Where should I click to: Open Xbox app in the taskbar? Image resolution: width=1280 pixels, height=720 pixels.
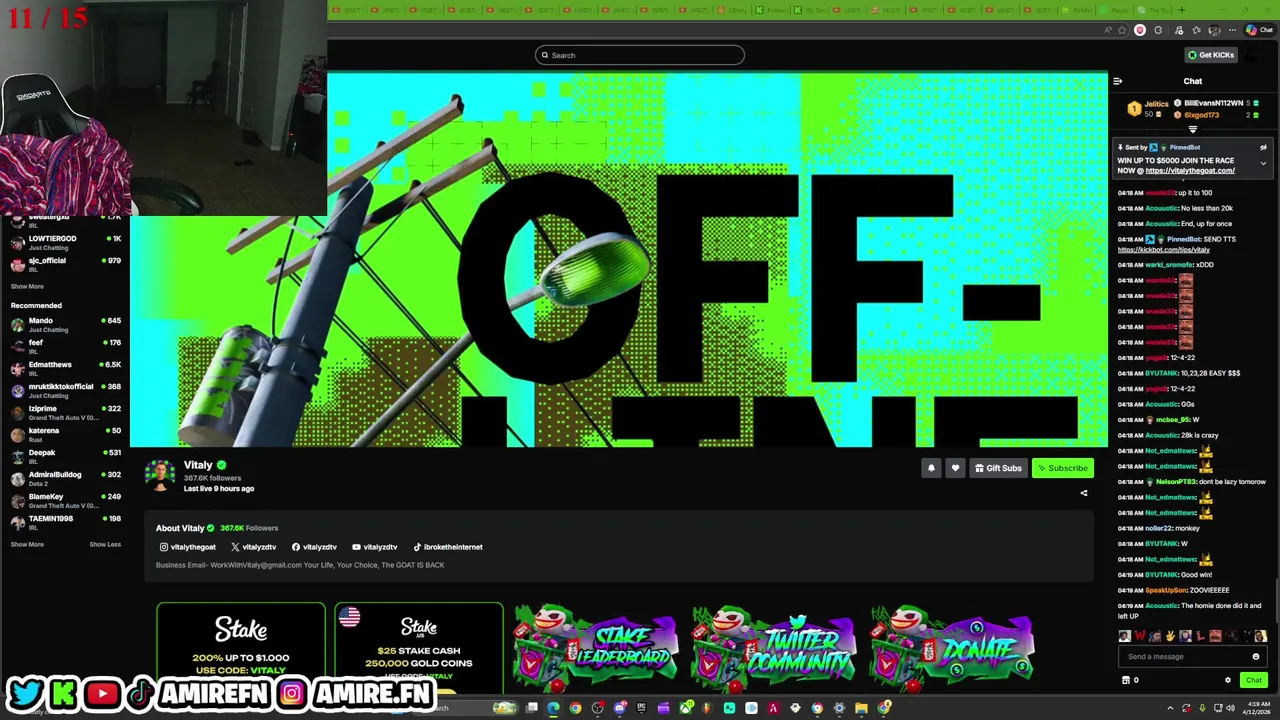click(686, 708)
